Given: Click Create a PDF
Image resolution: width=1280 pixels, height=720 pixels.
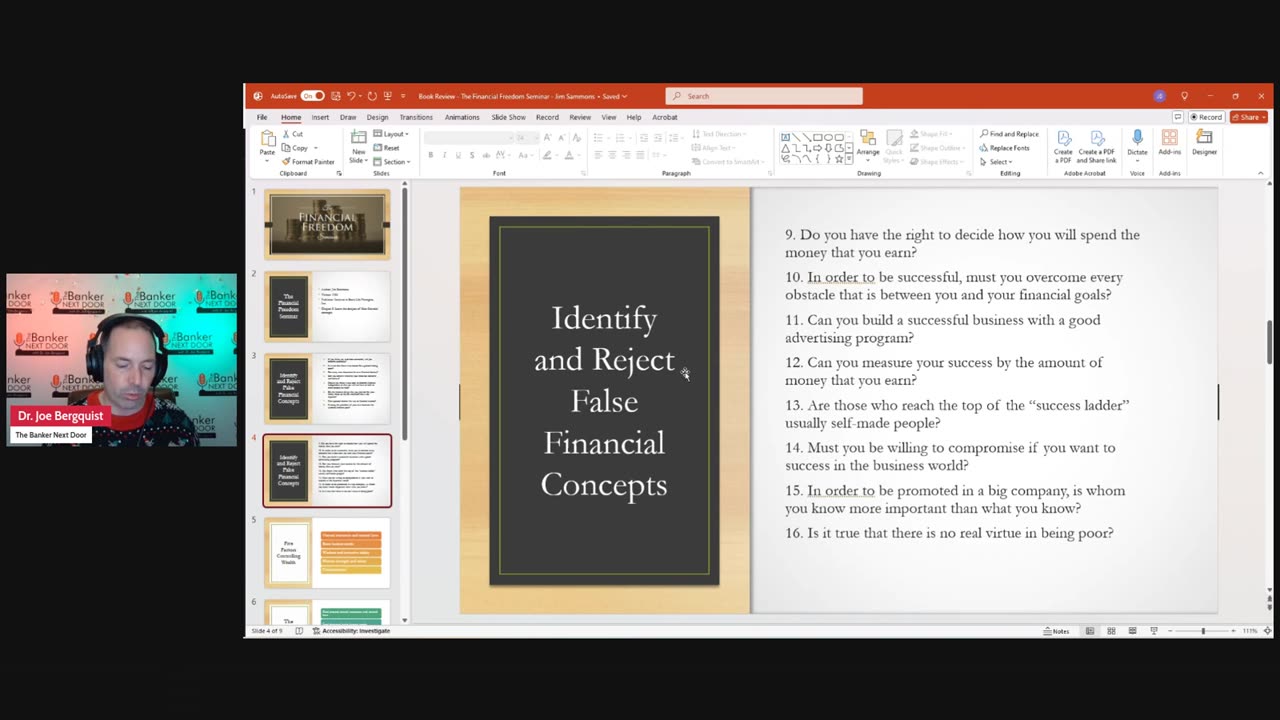Looking at the screenshot, I should [x=1063, y=147].
